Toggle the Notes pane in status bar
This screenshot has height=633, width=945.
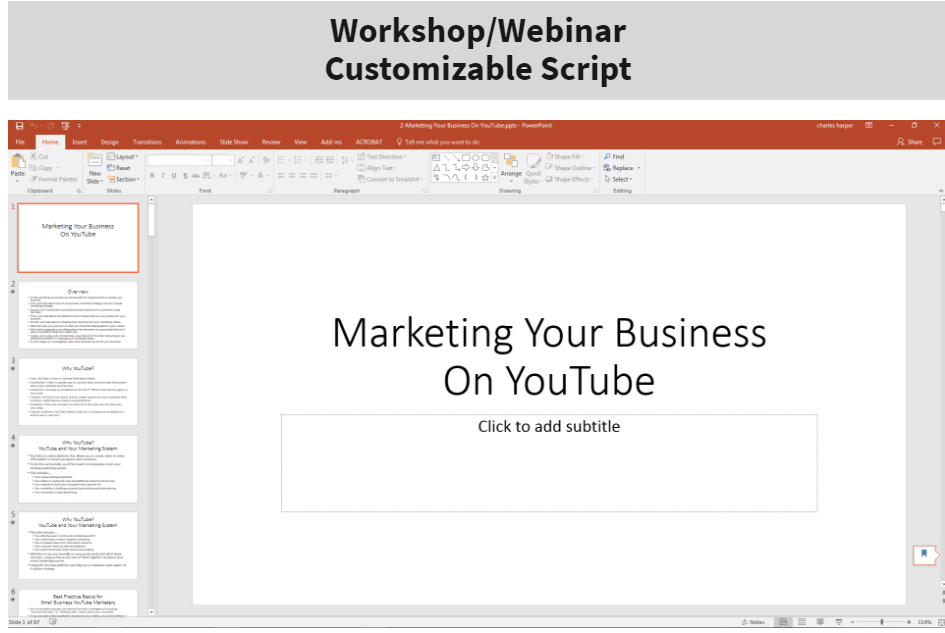(x=753, y=622)
